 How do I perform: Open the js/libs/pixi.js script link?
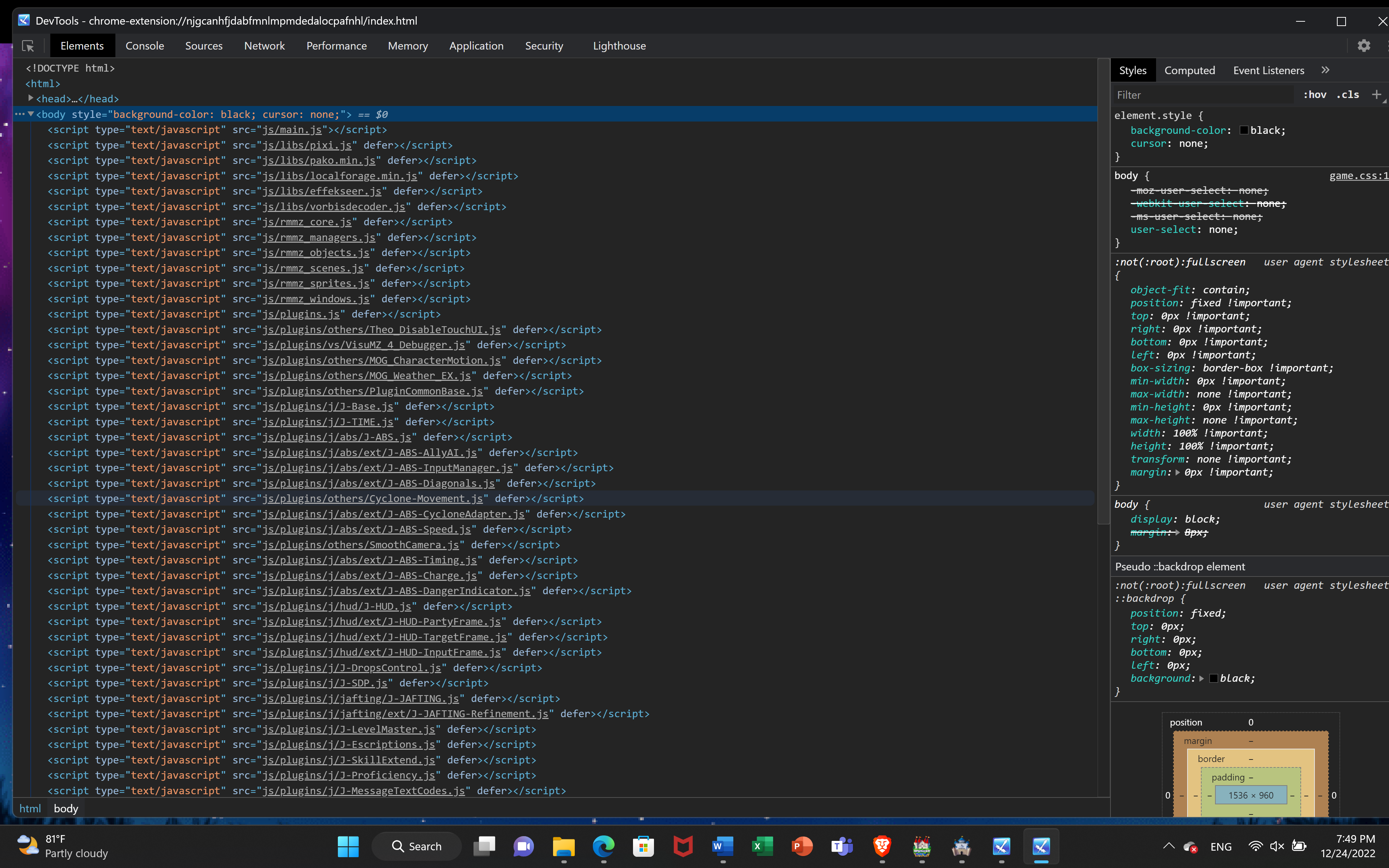306,145
